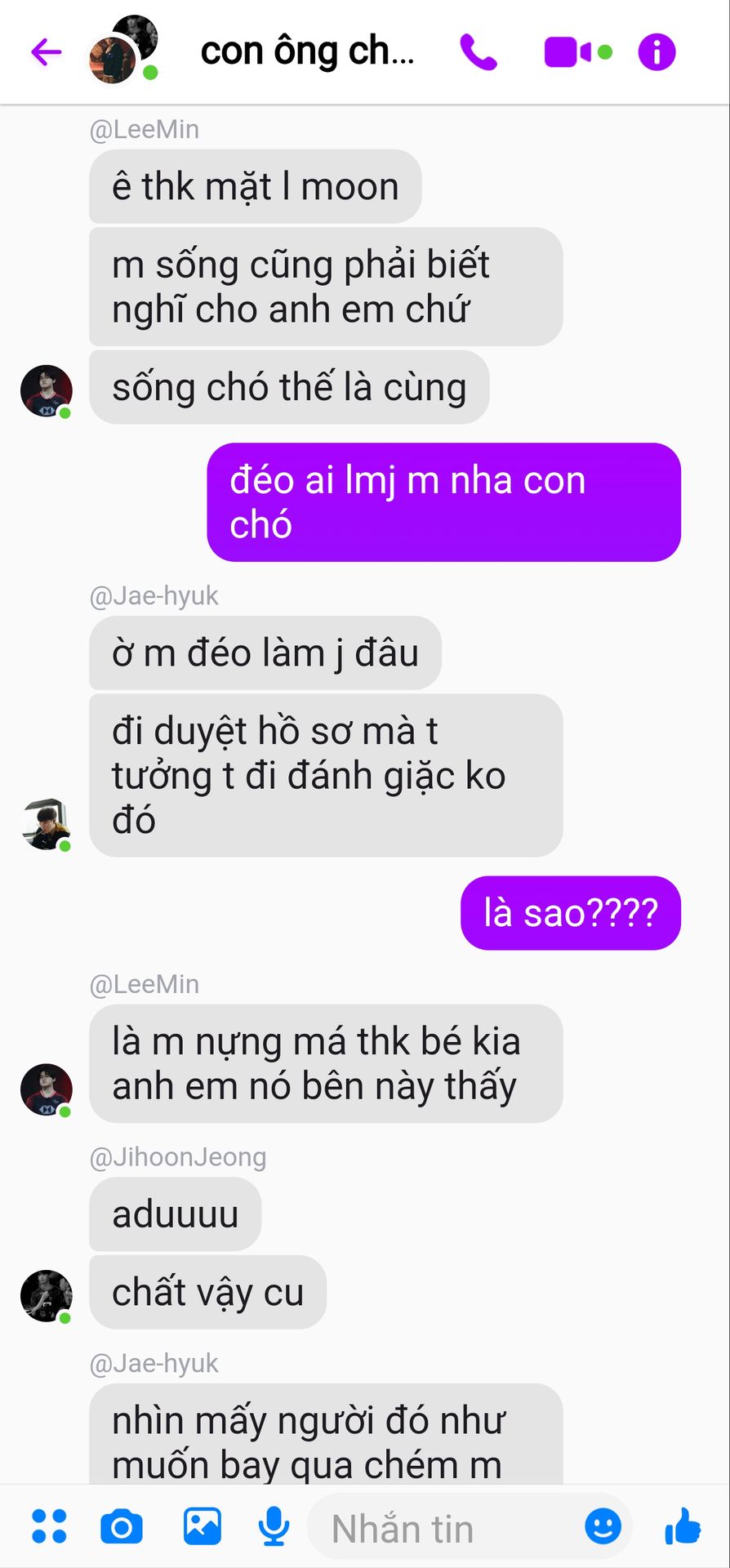Open conversation info using the i icon

[x=657, y=52]
